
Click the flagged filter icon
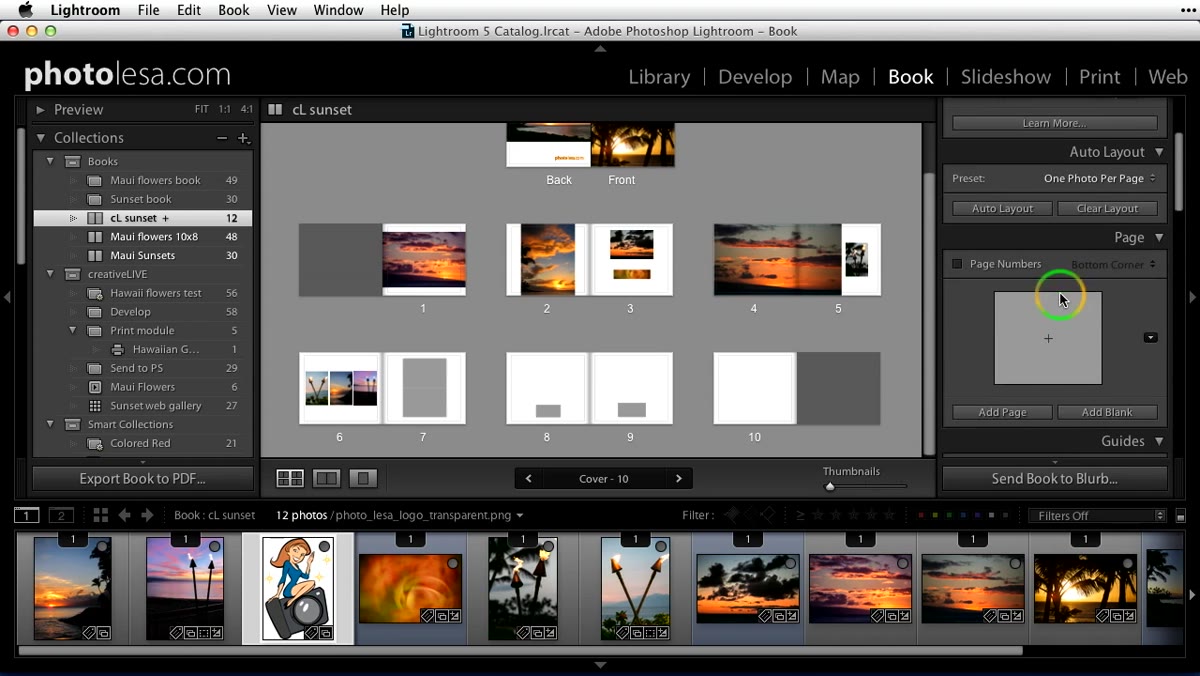(x=731, y=516)
